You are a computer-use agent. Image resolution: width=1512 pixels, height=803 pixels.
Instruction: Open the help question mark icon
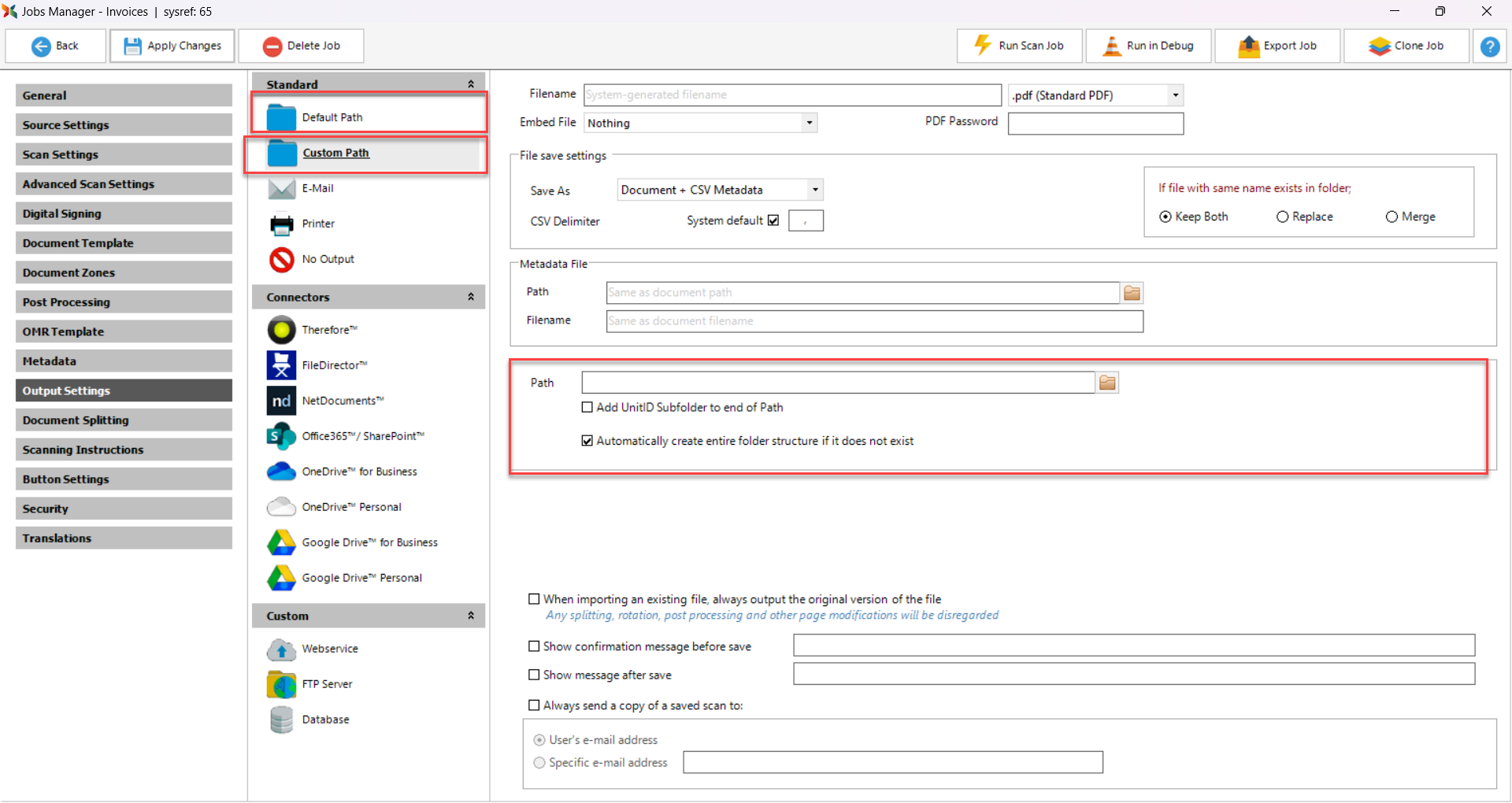[x=1490, y=46]
